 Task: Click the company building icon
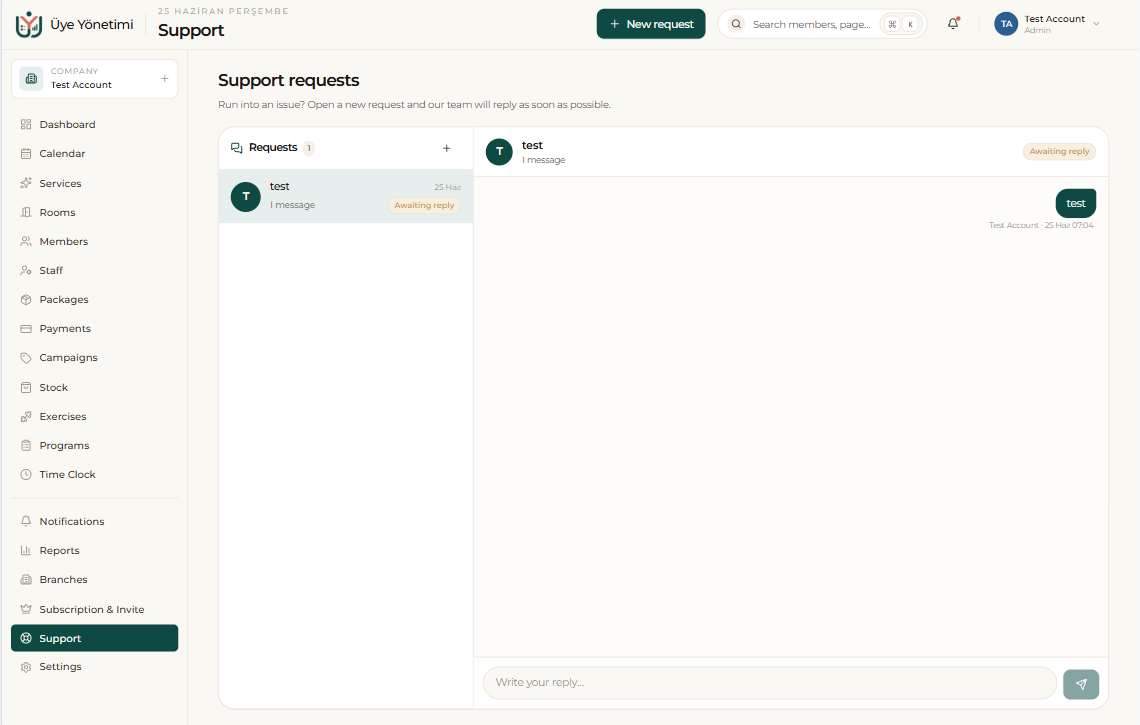pos(31,79)
